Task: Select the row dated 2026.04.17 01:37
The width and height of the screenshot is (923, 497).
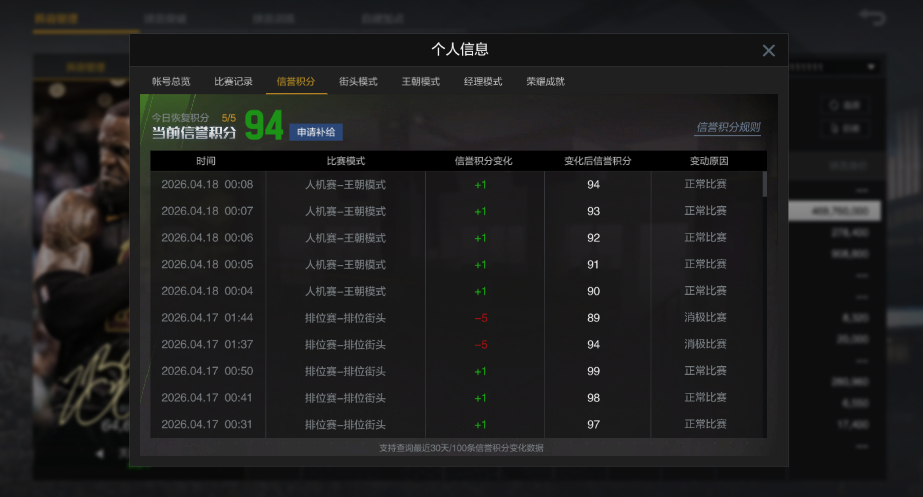Action: point(456,344)
